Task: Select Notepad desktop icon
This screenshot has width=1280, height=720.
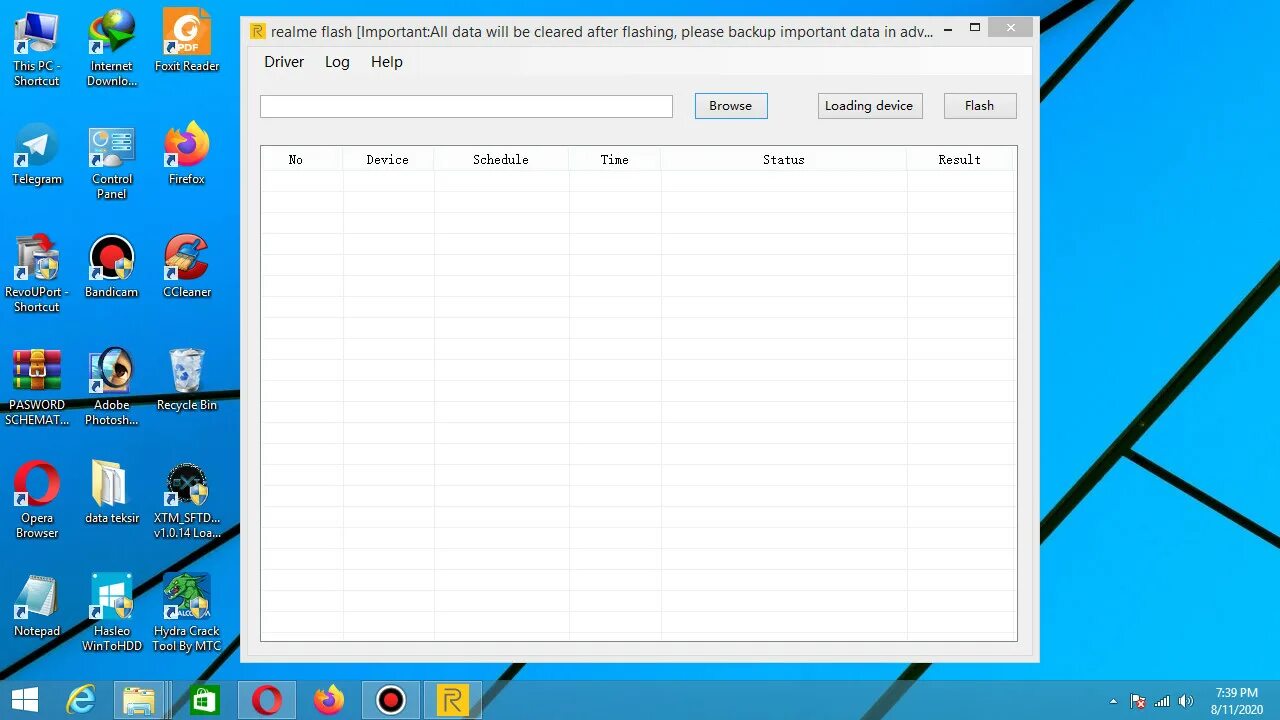Action: pyautogui.click(x=37, y=606)
